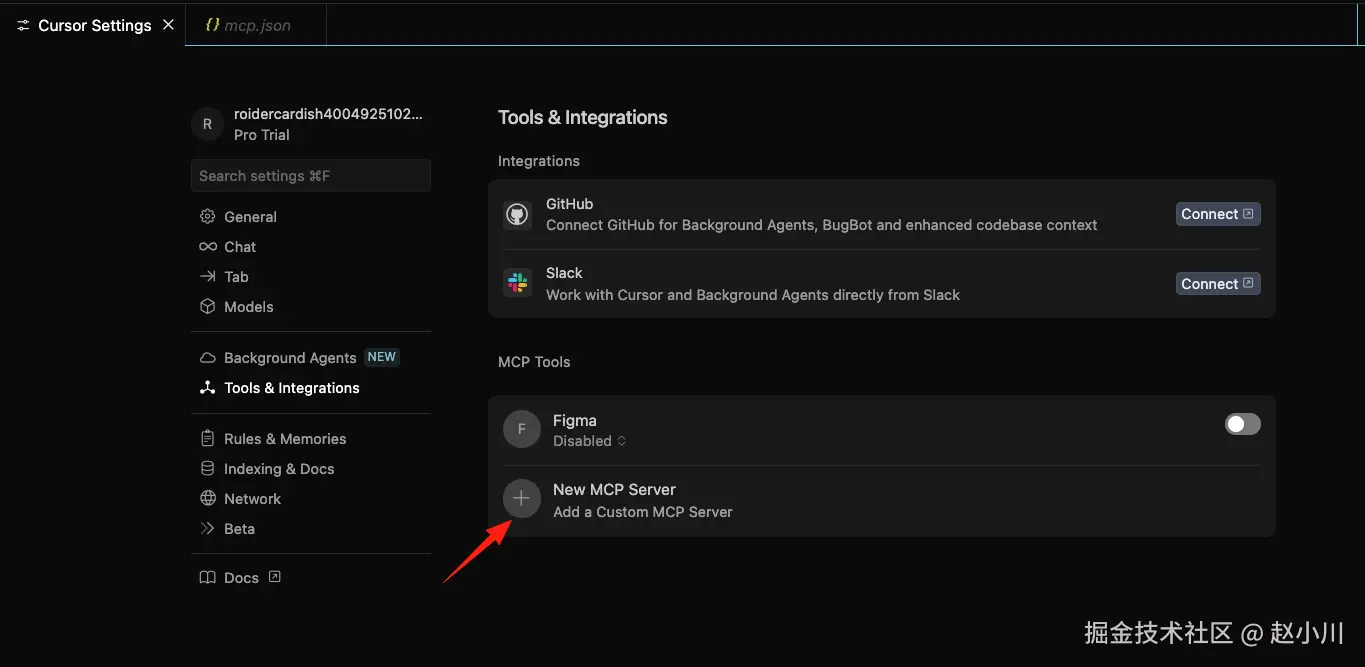This screenshot has width=1365, height=667.
Task: Click the GitHub logo icon
Action: tap(517, 214)
